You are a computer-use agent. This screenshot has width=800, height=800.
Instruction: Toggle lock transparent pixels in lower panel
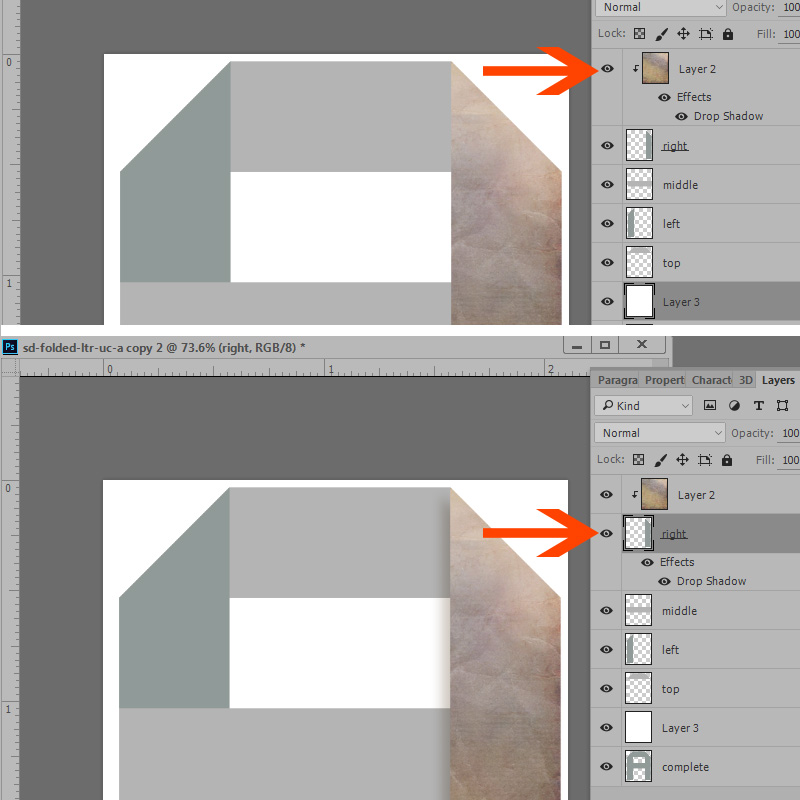(638, 460)
